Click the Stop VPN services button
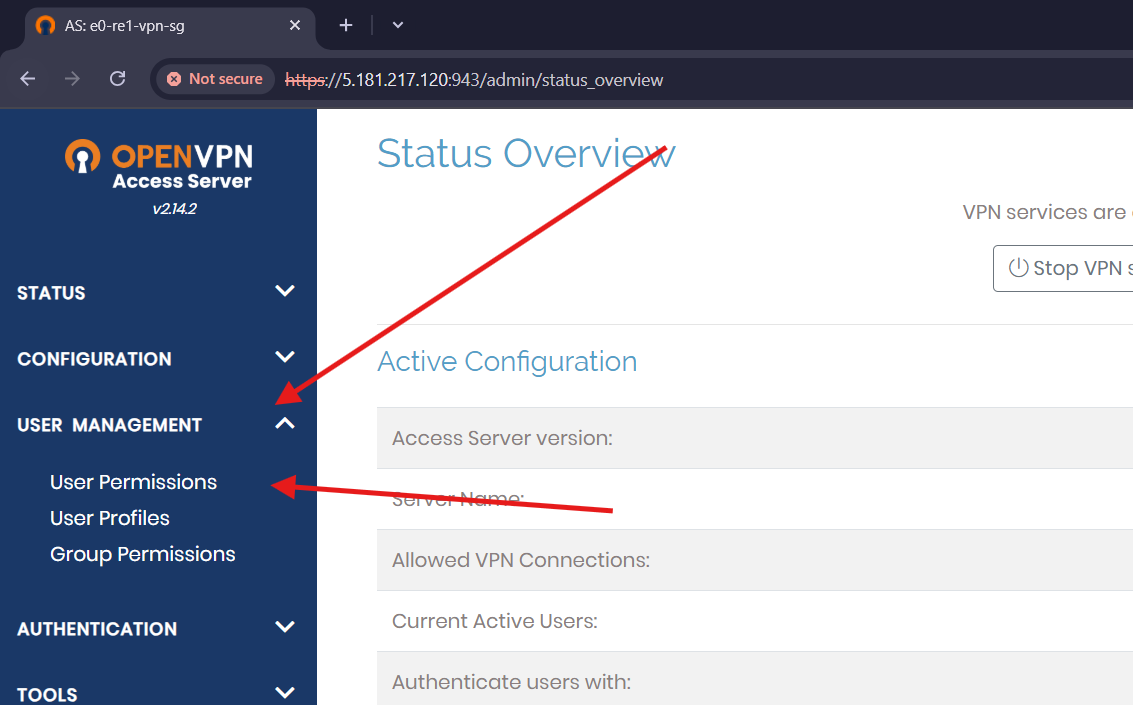 (x=1063, y=269)
